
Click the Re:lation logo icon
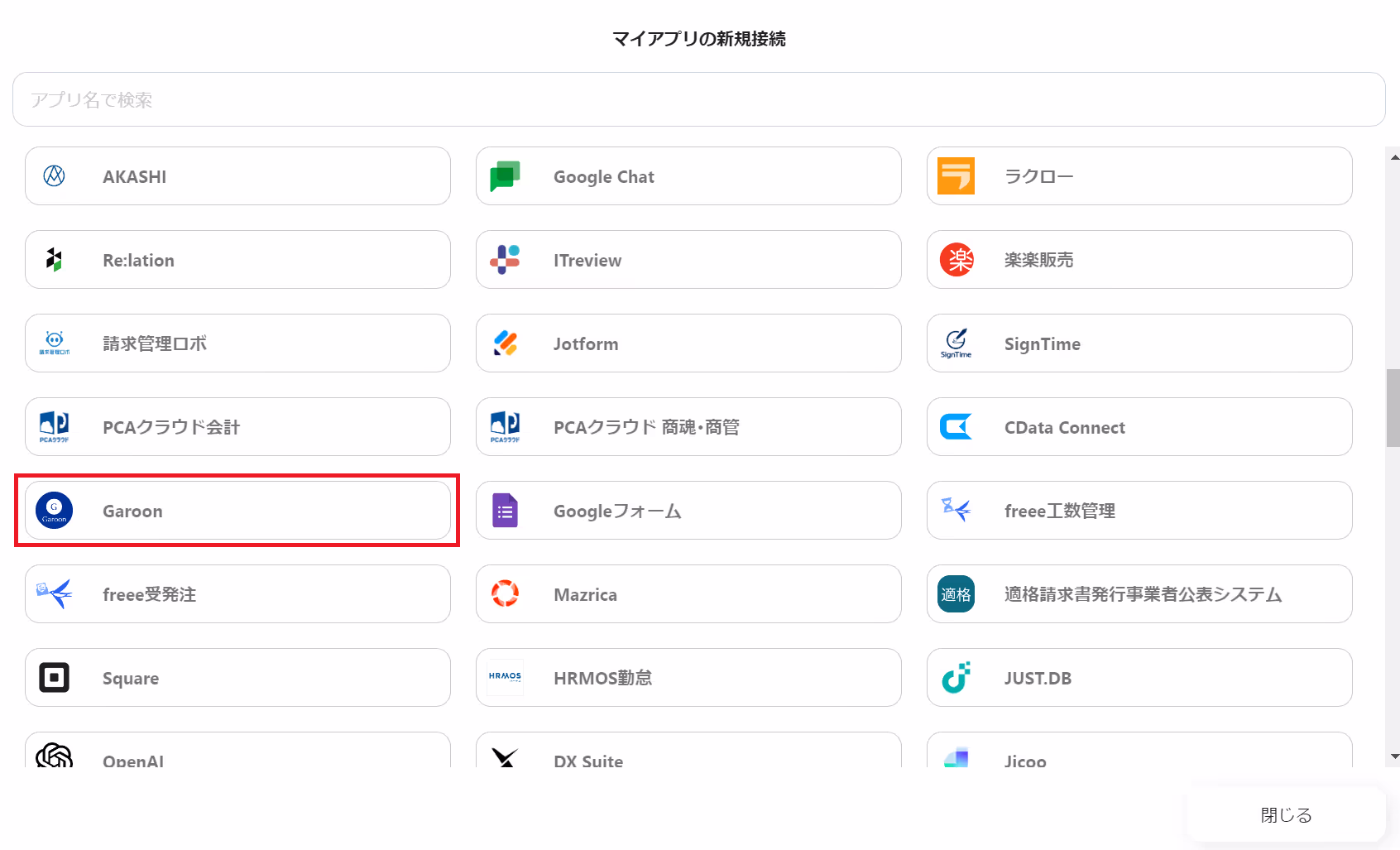click(x=54, y=259)
